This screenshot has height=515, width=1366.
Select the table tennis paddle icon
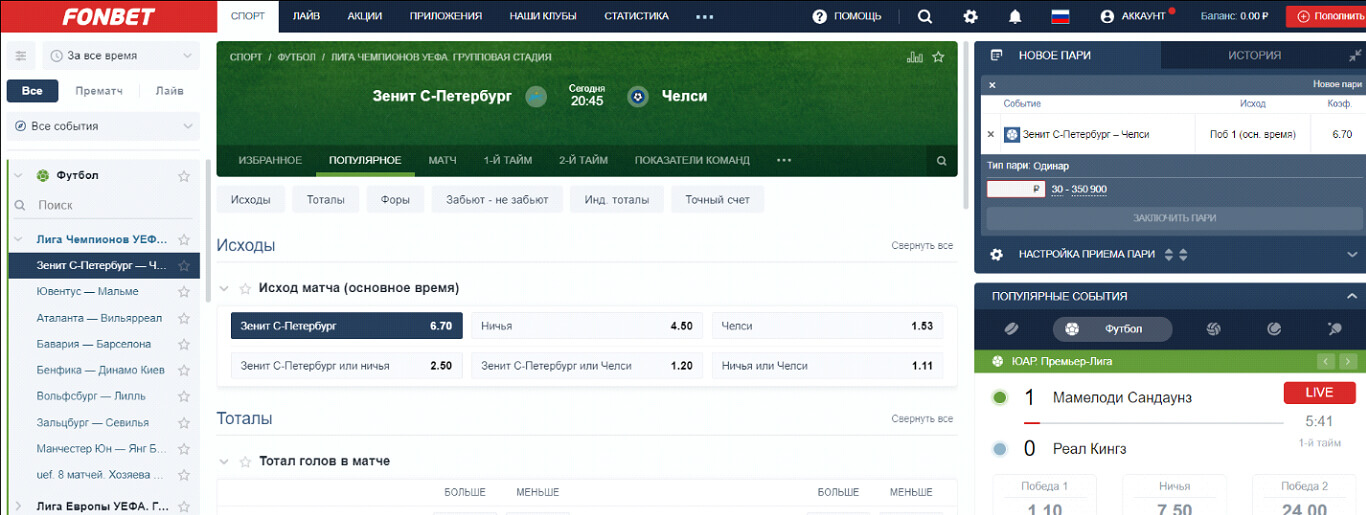pos(1334,328)
